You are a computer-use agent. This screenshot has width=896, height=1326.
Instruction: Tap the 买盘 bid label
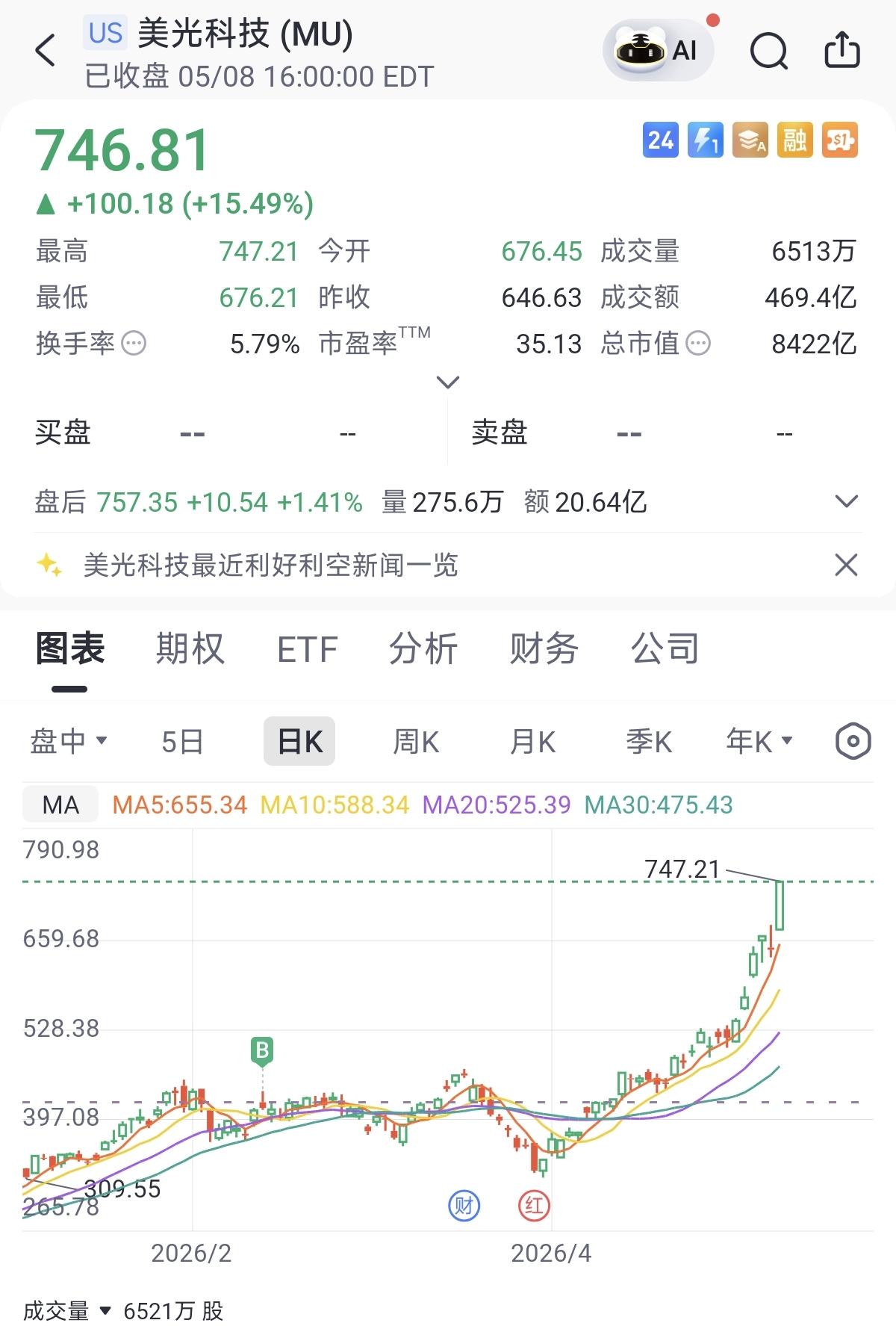click(x=63, y=433)
